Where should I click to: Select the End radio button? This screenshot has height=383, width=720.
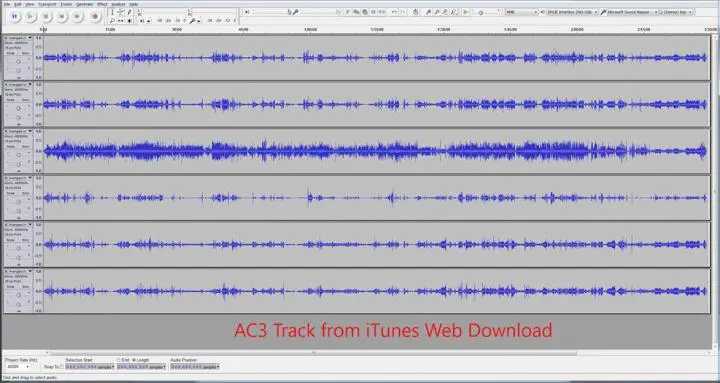click(119, 360)
